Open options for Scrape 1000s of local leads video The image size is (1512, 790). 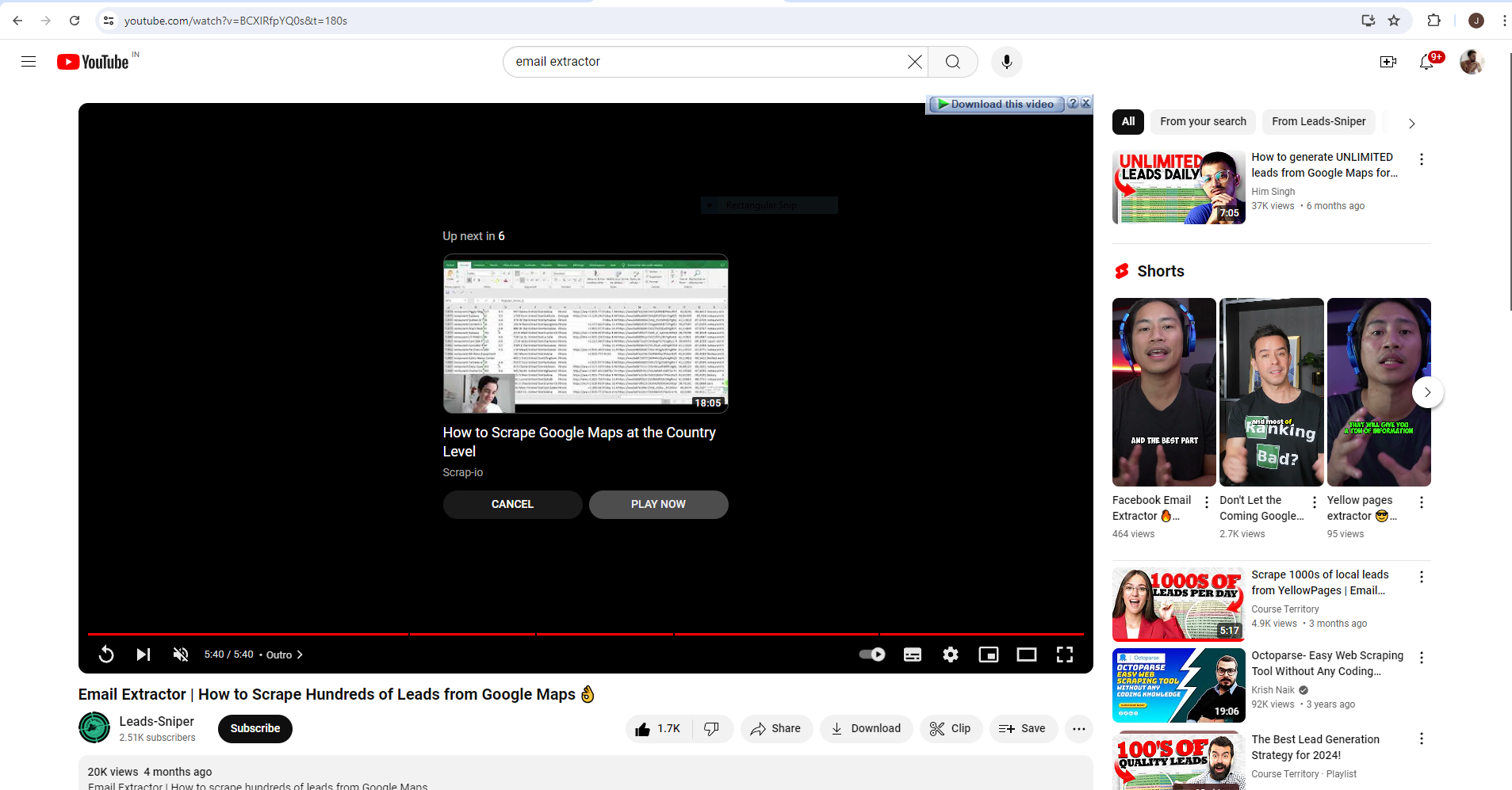(x=1421, y=577)
